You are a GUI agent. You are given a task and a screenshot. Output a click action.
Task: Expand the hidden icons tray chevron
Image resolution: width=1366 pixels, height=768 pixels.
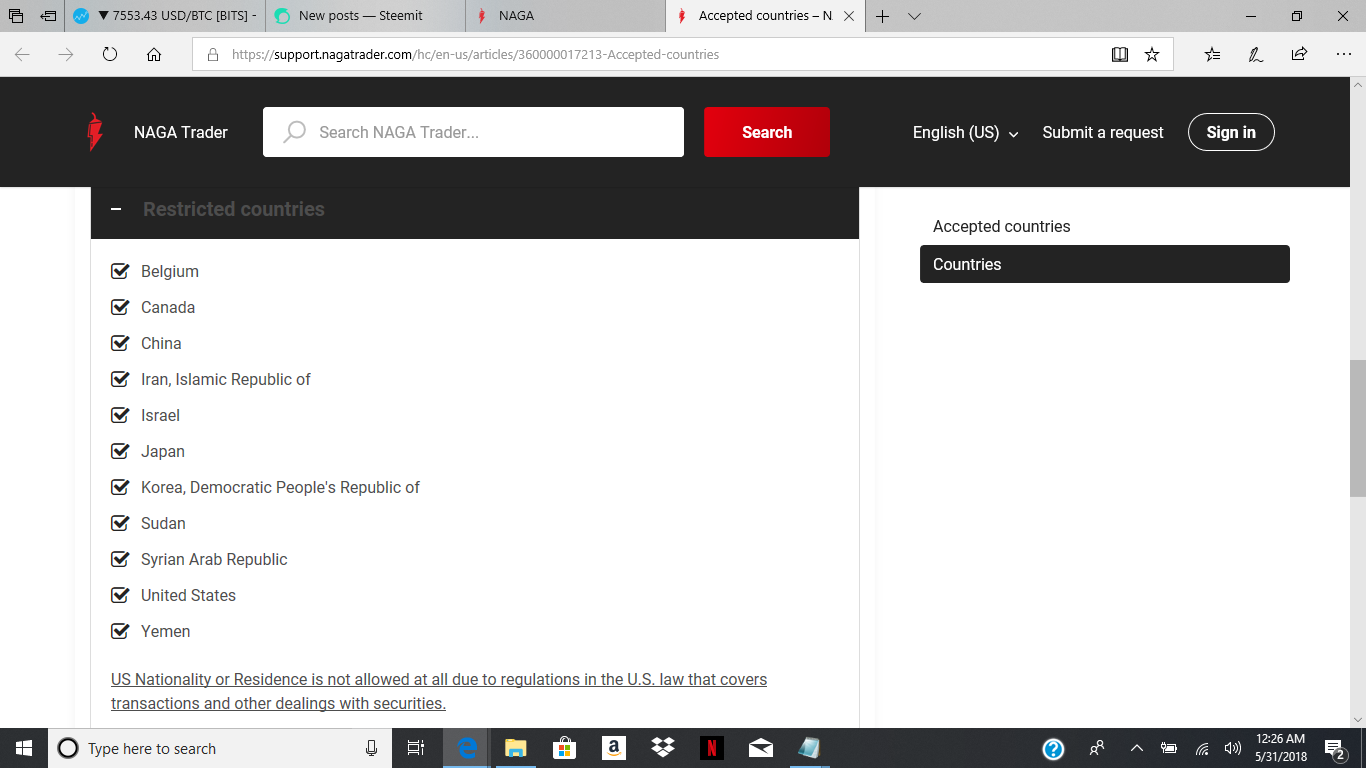(x=1137, y=748)
